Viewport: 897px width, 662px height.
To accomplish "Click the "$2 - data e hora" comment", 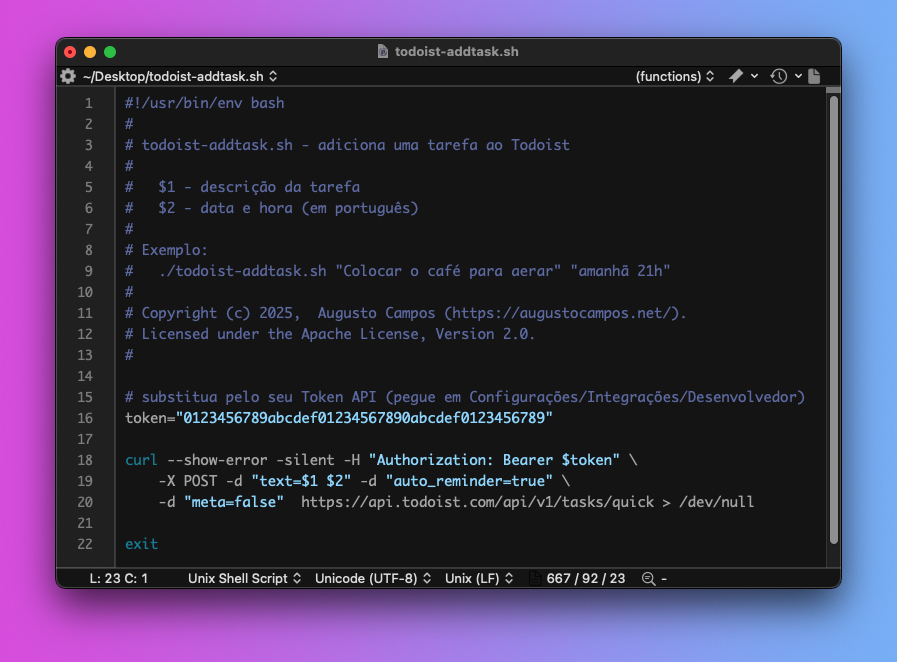I will pyautogui.click(x=288, y=208).
